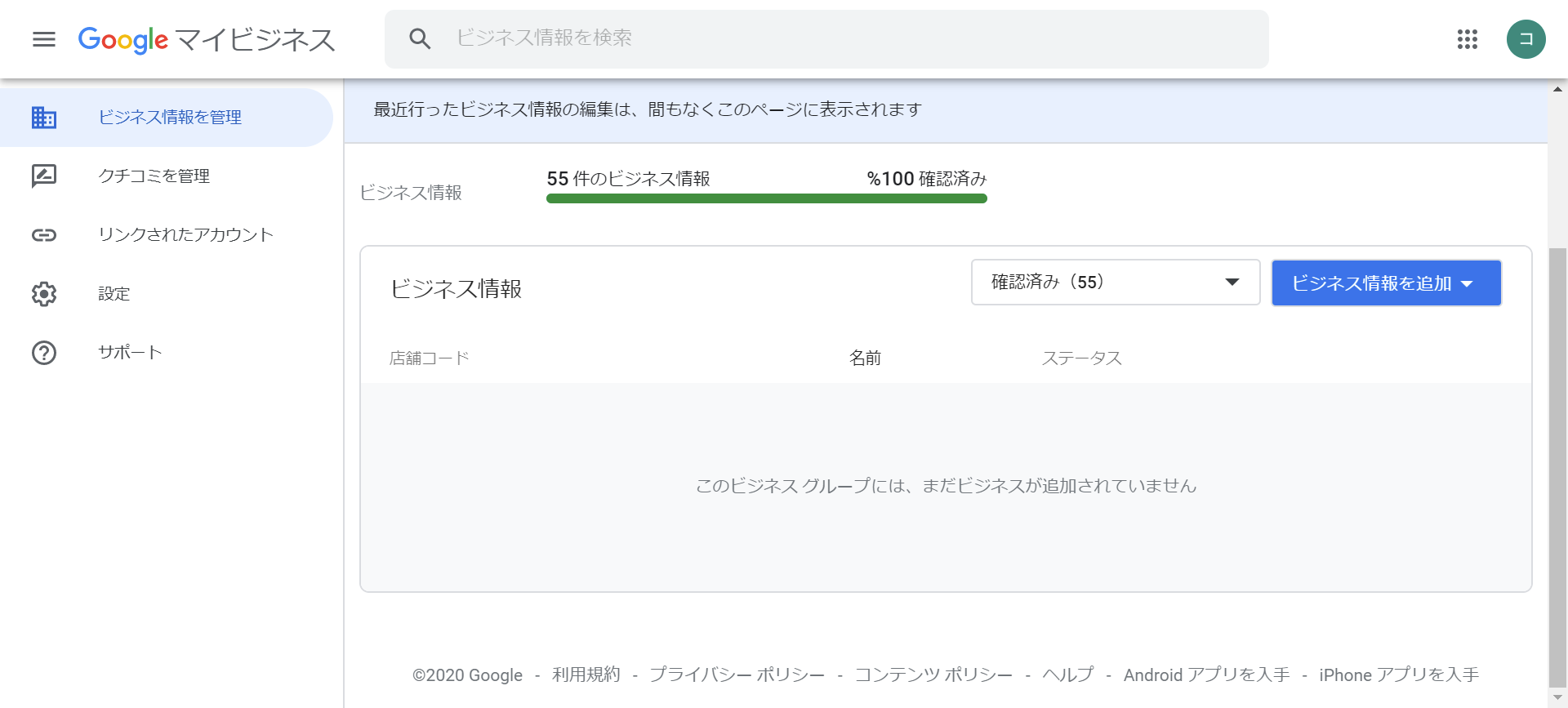Open the コンテンツ ポリシー footer link

click(x=933, y=675)
